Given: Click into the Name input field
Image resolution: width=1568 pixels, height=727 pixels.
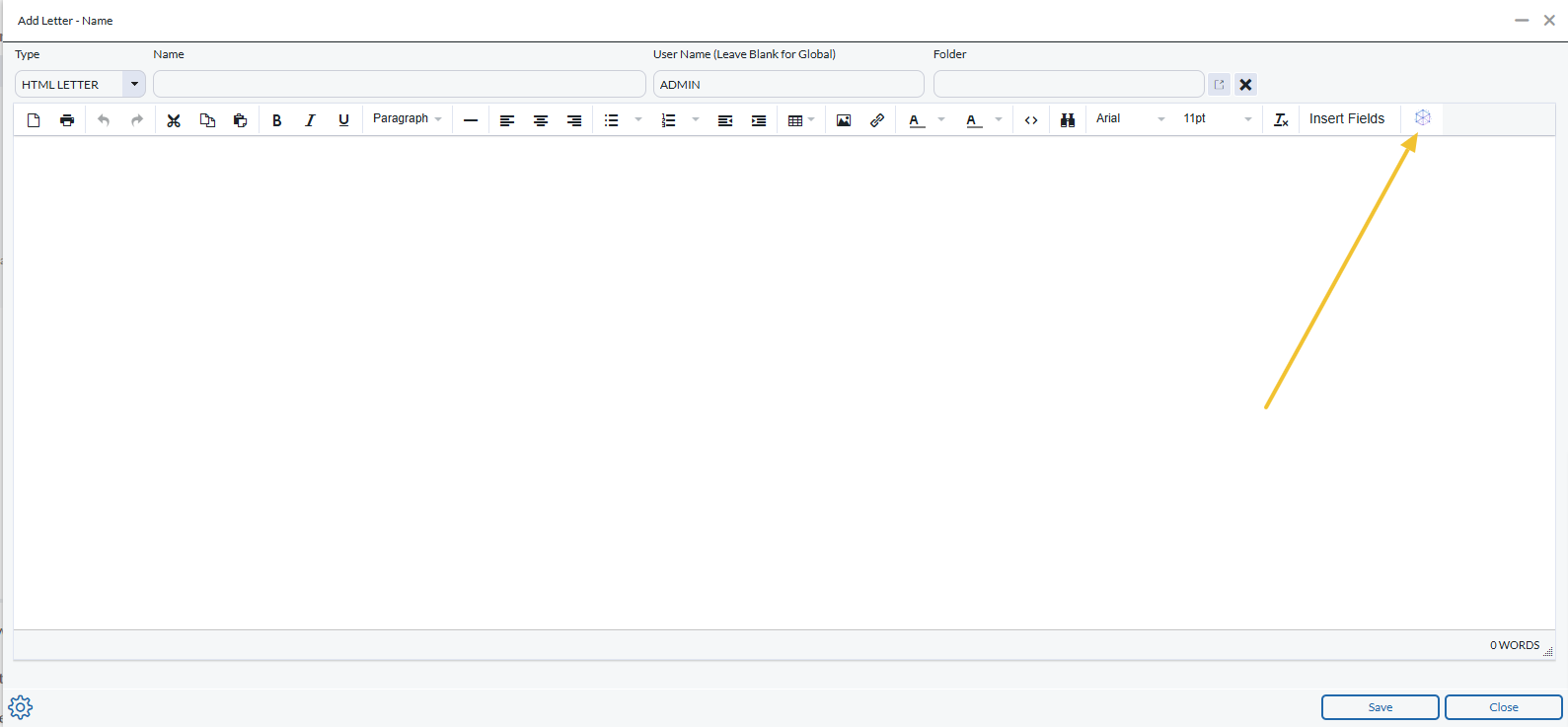Looking at the screenshot, I should point(400,85).
